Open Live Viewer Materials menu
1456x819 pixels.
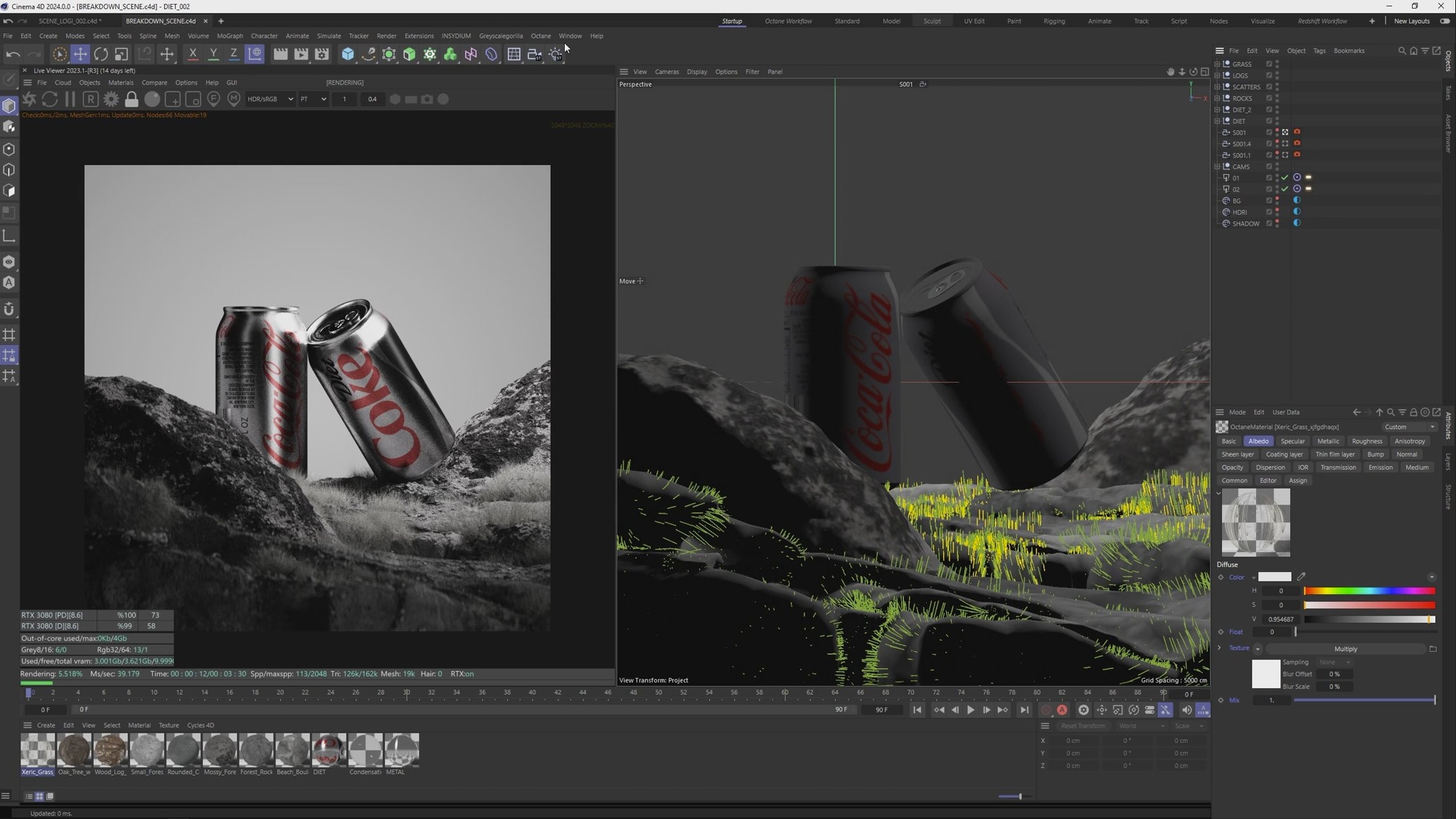coord(120,83)
